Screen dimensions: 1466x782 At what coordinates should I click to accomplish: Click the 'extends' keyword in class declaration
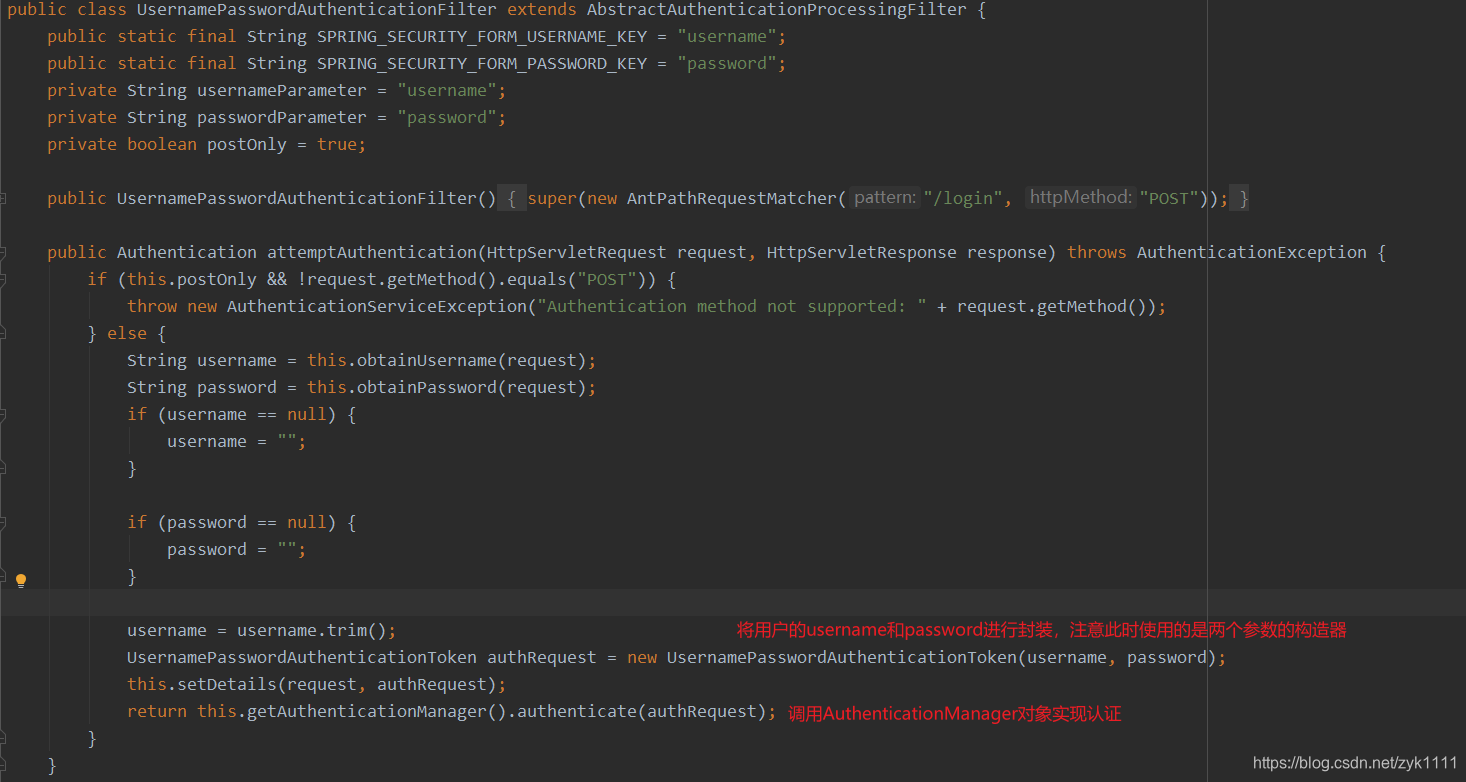(542, 9)
